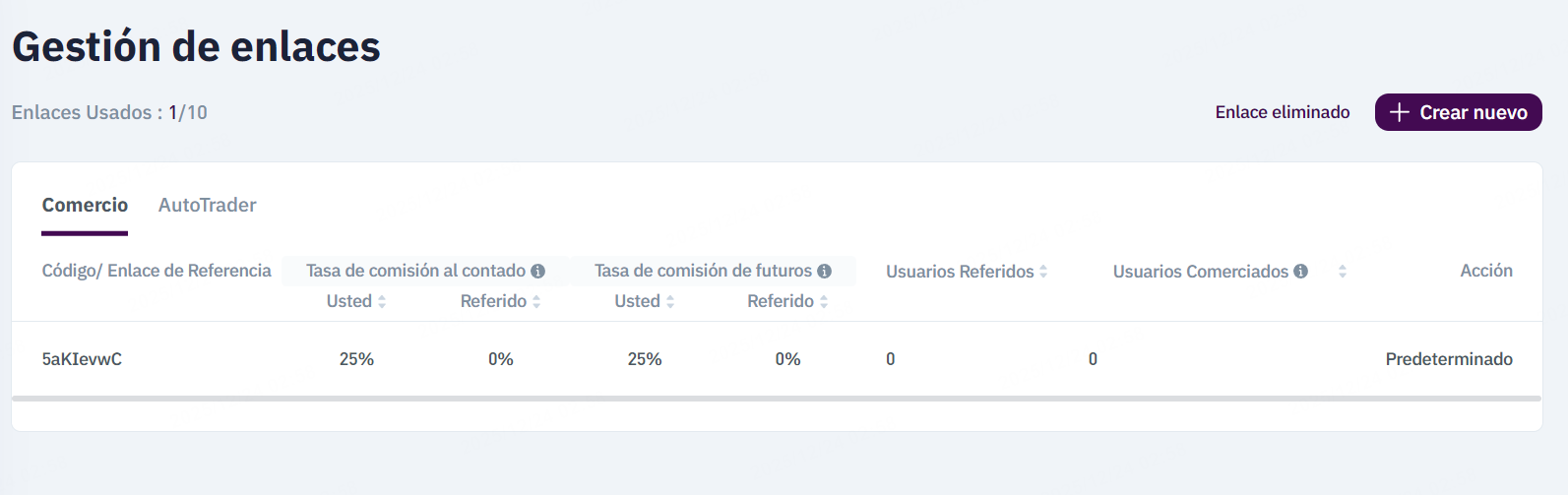Click sort arrows right of Usuarios Comerciados info
The height and width of the screenshot is (495, 1568).
coord(1342,272)
